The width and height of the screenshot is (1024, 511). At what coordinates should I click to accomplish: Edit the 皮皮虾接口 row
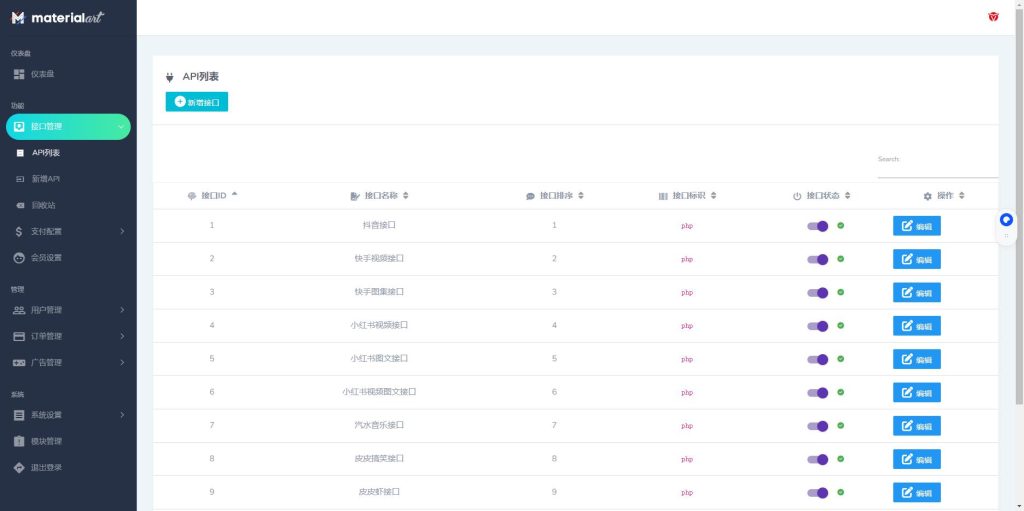coord(917,493)
